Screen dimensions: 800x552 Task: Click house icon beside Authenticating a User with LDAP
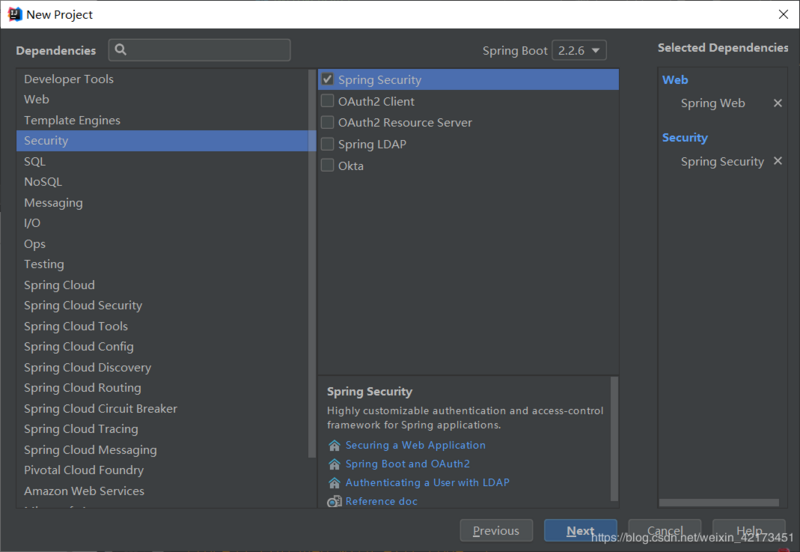point(334,483)
